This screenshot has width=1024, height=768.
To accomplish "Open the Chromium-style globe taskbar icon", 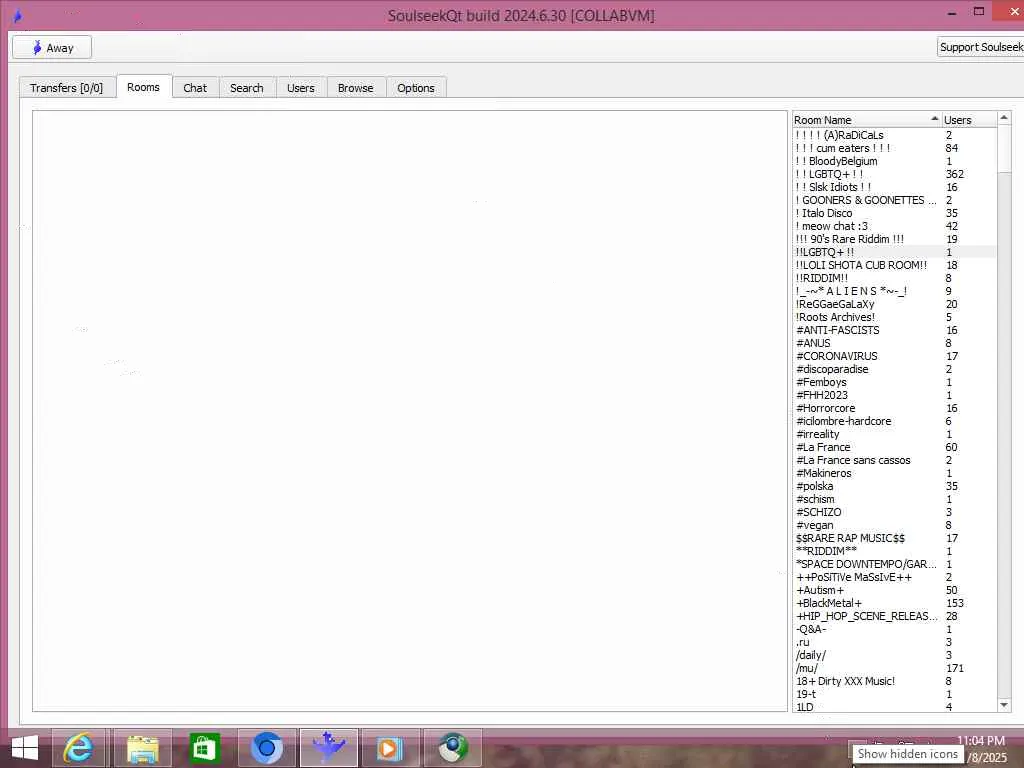I will point(453,748).
